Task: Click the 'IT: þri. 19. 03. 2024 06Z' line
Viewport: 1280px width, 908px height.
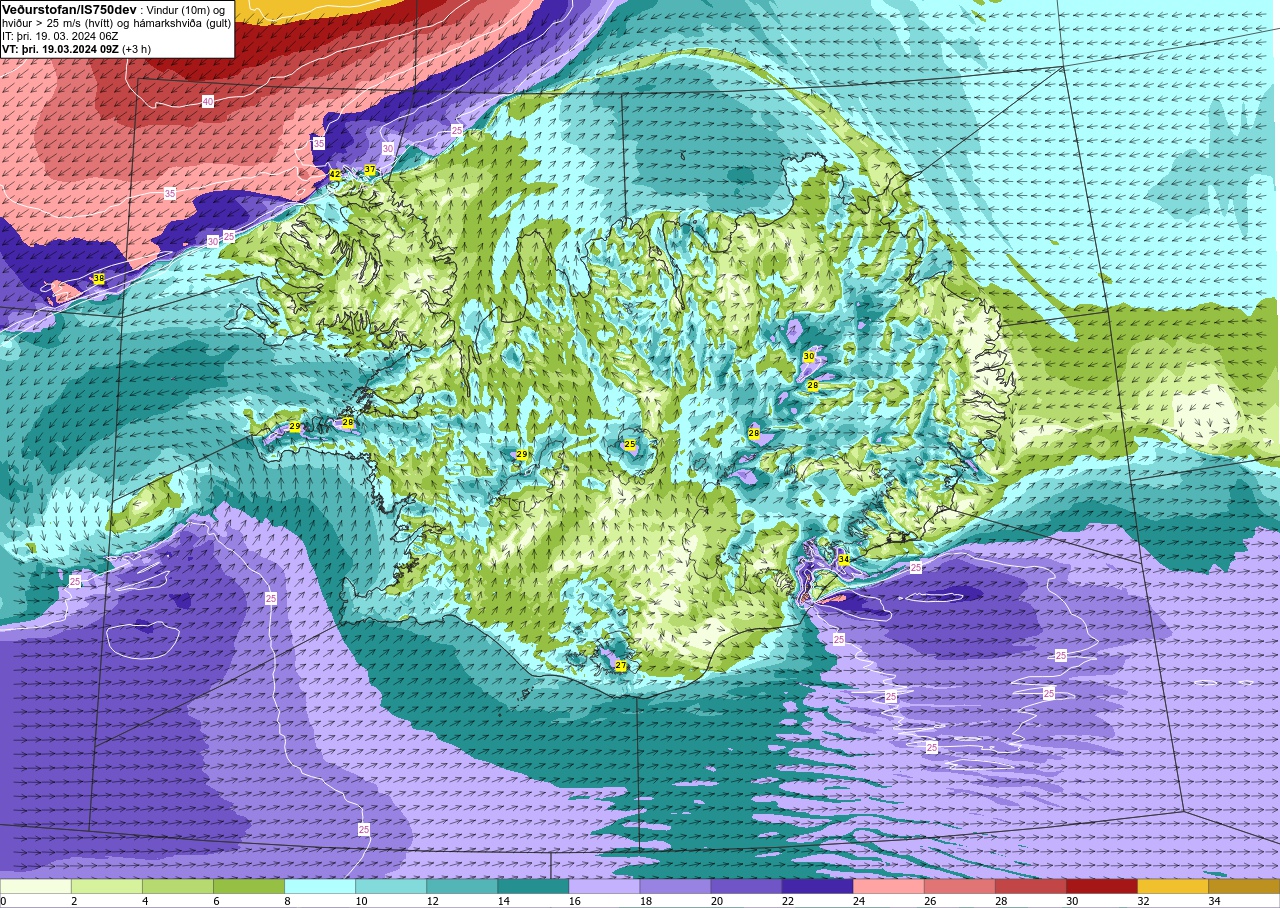Action: point(60,36)
